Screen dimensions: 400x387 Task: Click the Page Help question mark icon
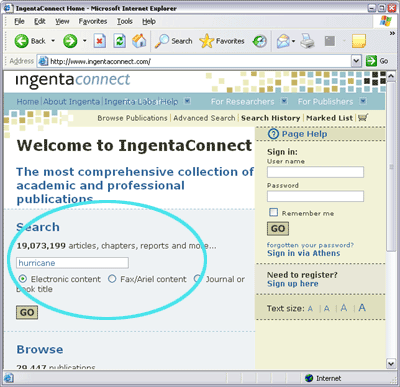(x=273, y=134)
